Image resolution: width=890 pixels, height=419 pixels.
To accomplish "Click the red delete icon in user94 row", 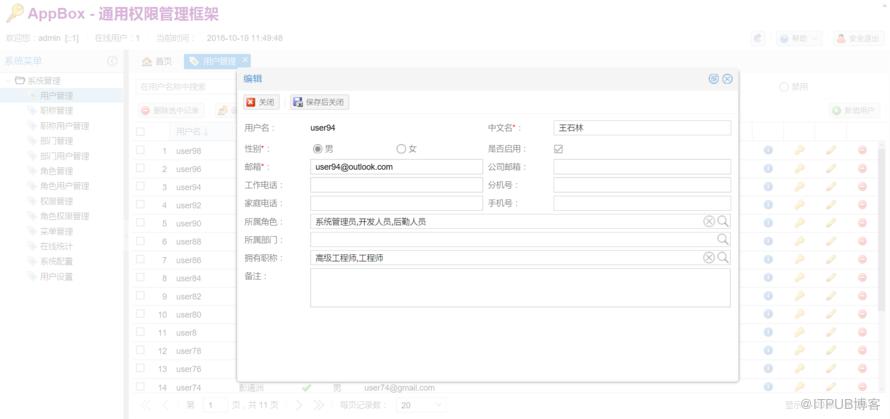I will [862, 187].
